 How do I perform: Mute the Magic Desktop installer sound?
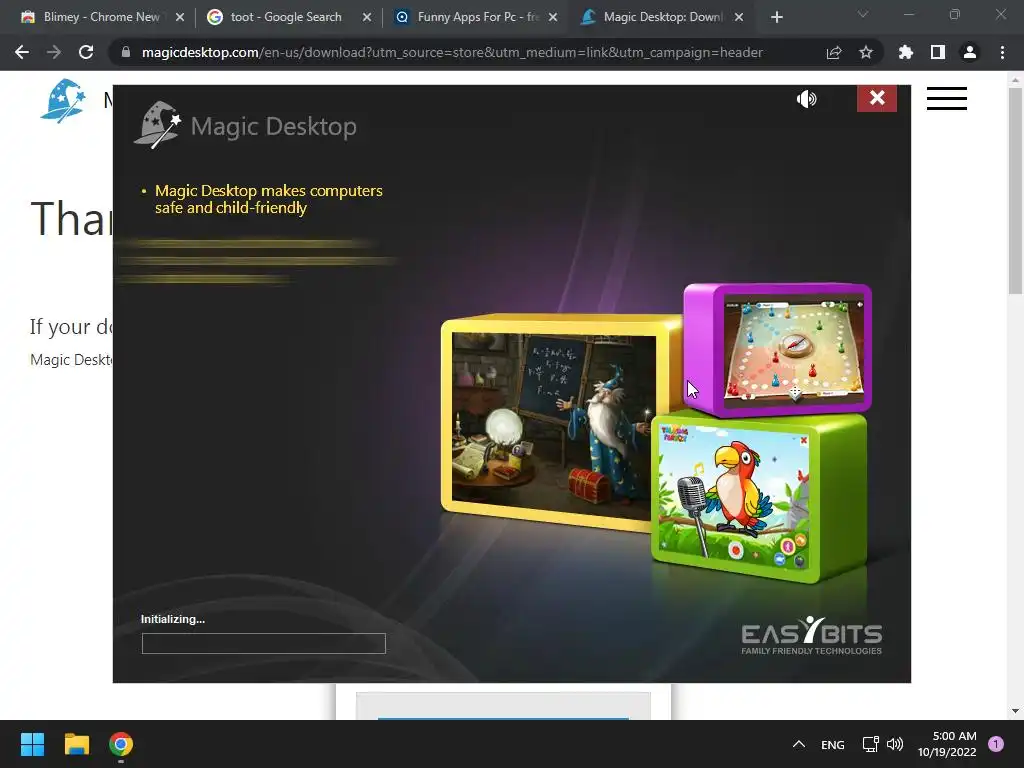point(807,99)
